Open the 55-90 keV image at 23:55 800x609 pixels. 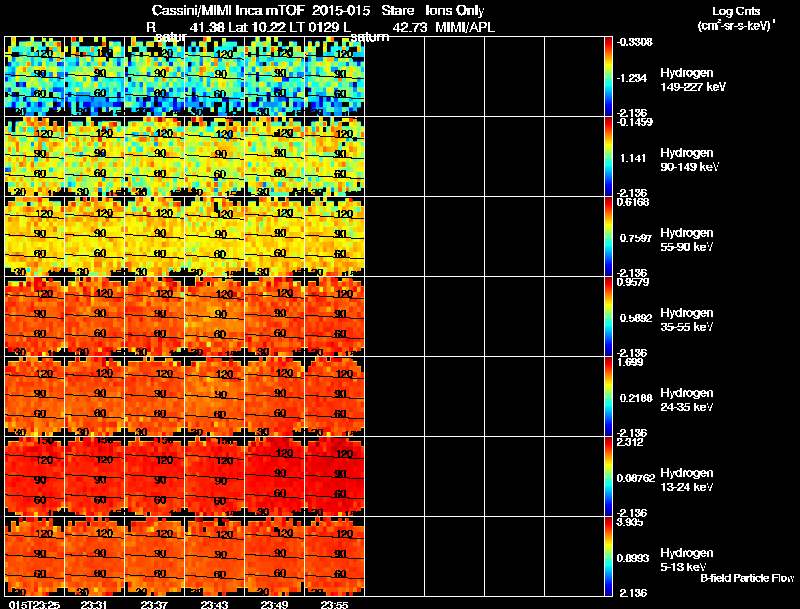[335, 237]
